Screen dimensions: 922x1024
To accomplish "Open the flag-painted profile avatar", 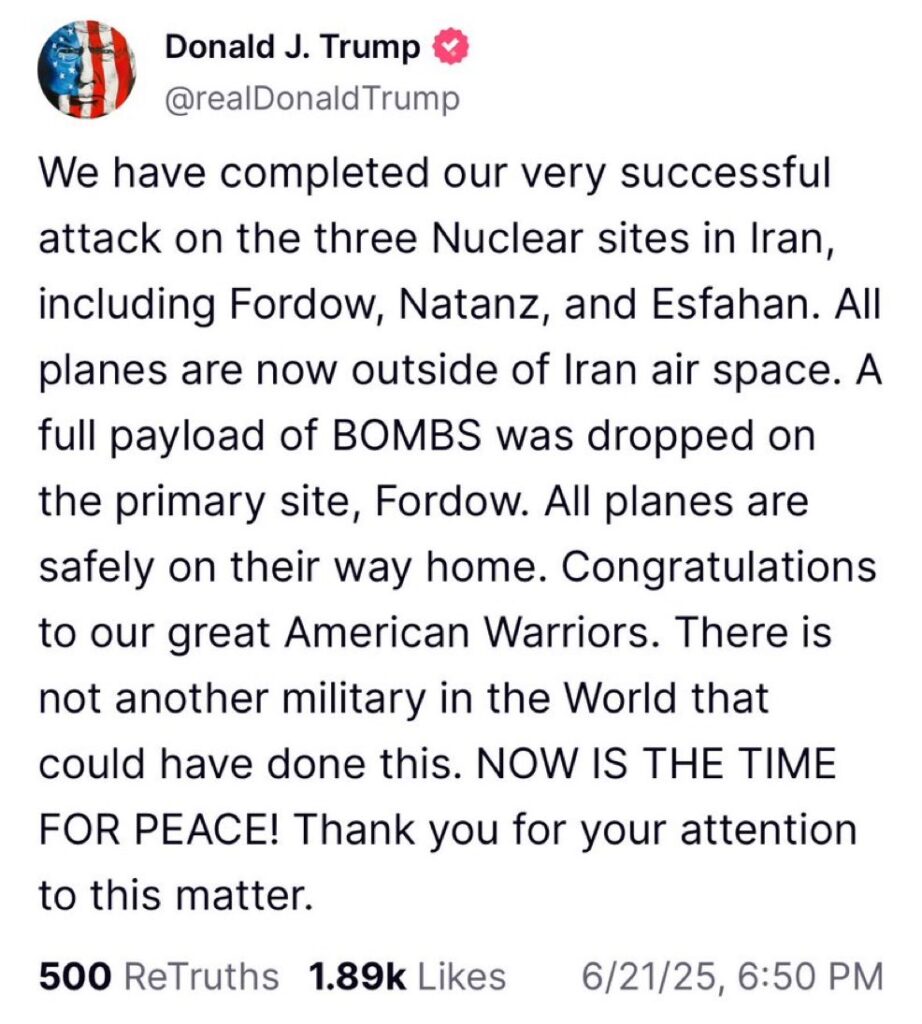I will point(87,69).
